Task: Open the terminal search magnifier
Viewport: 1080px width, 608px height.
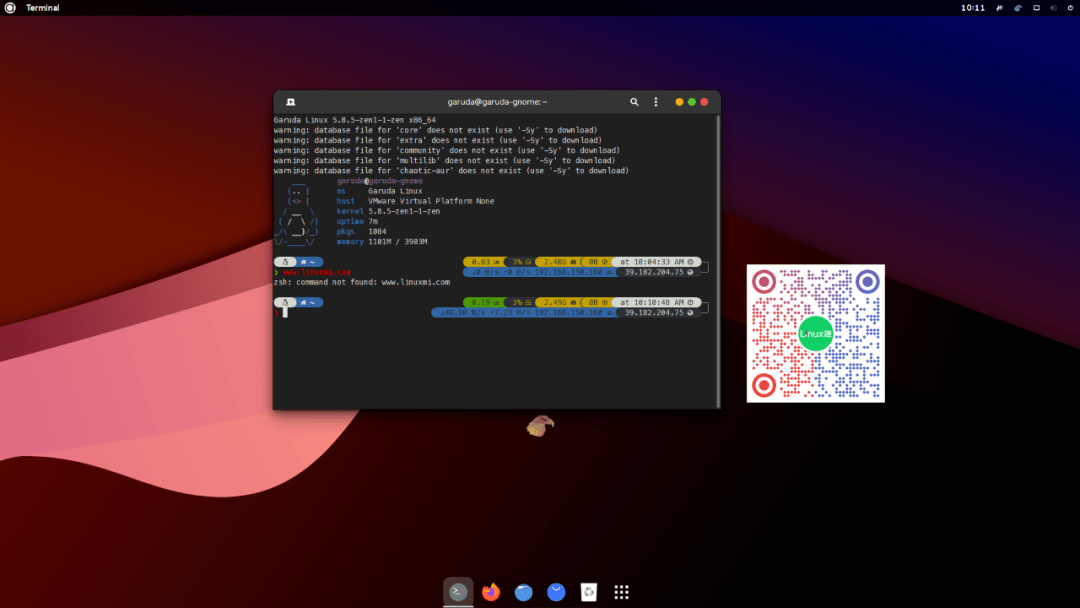Action: point(634,102)
